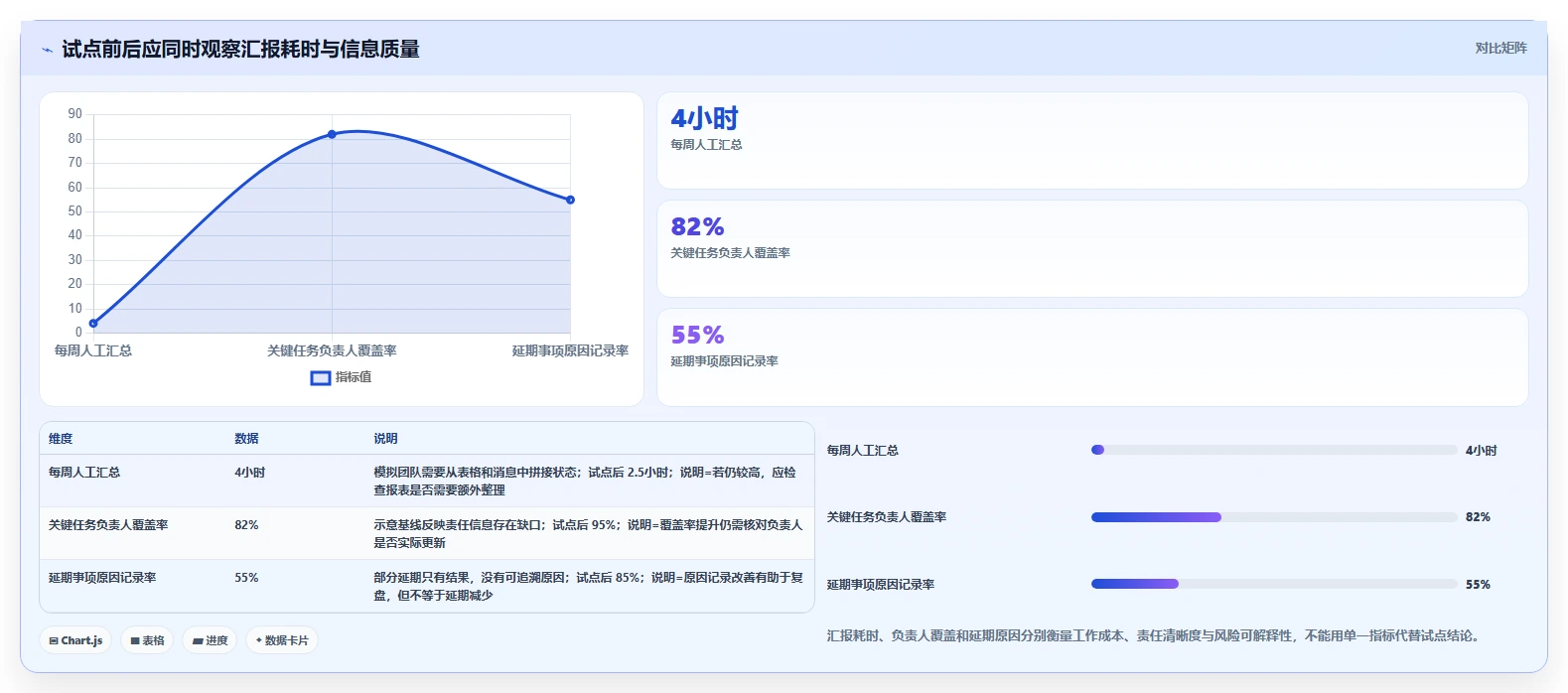Viewport: 1568px width, 693px height.
Task: Click the 进度 tag chip
Action: tap(211, 640)
